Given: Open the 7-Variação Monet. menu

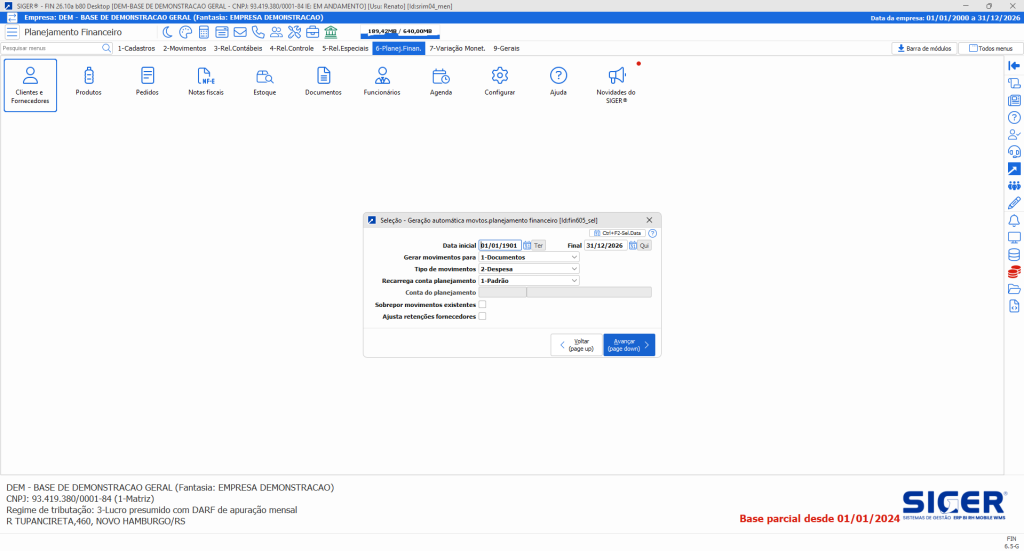Looking at the screenshot, I should (457, 48).
